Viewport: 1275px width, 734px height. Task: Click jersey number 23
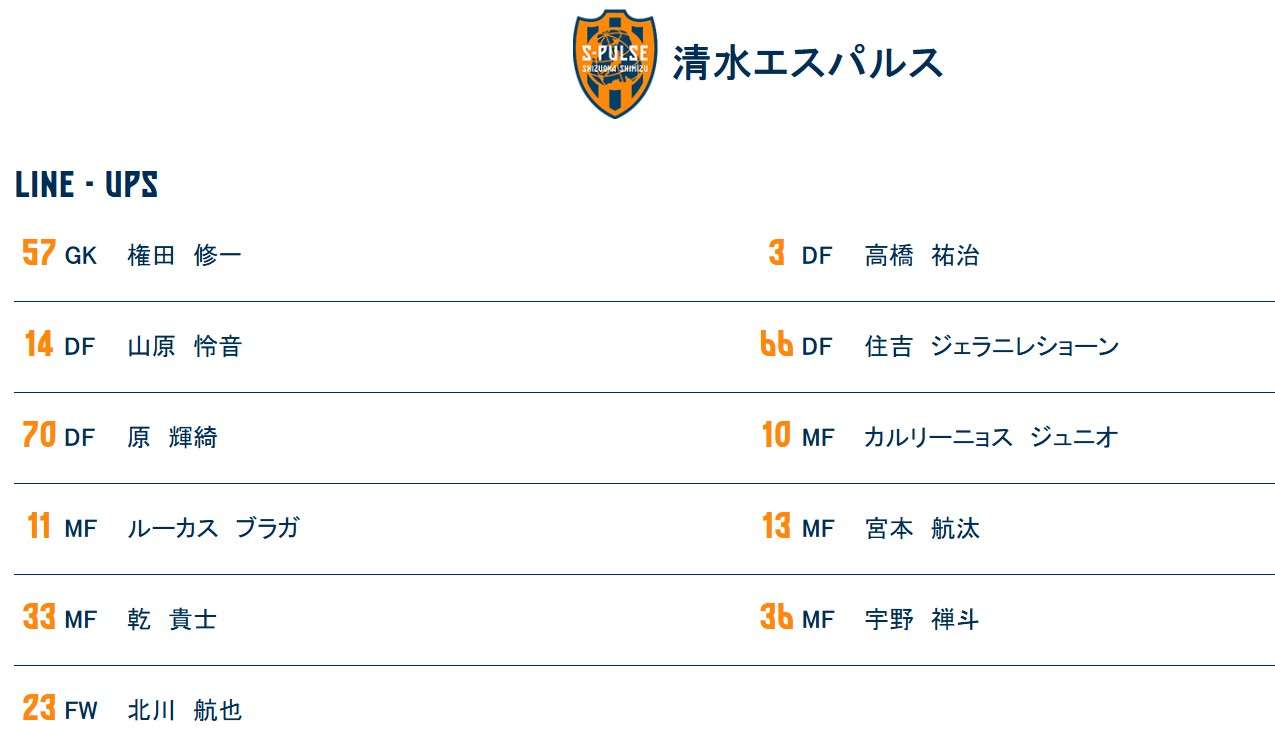tap(39, 708)
